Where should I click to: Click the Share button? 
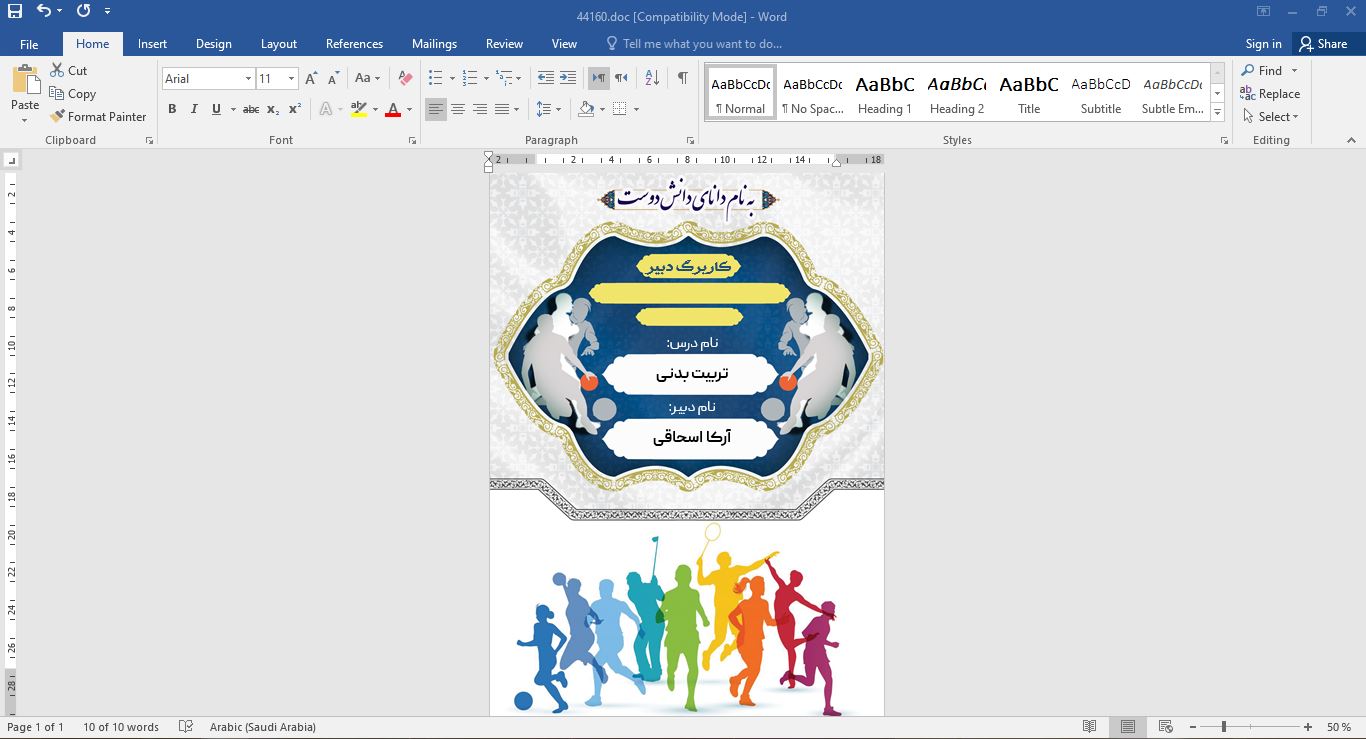[1323, 44]
